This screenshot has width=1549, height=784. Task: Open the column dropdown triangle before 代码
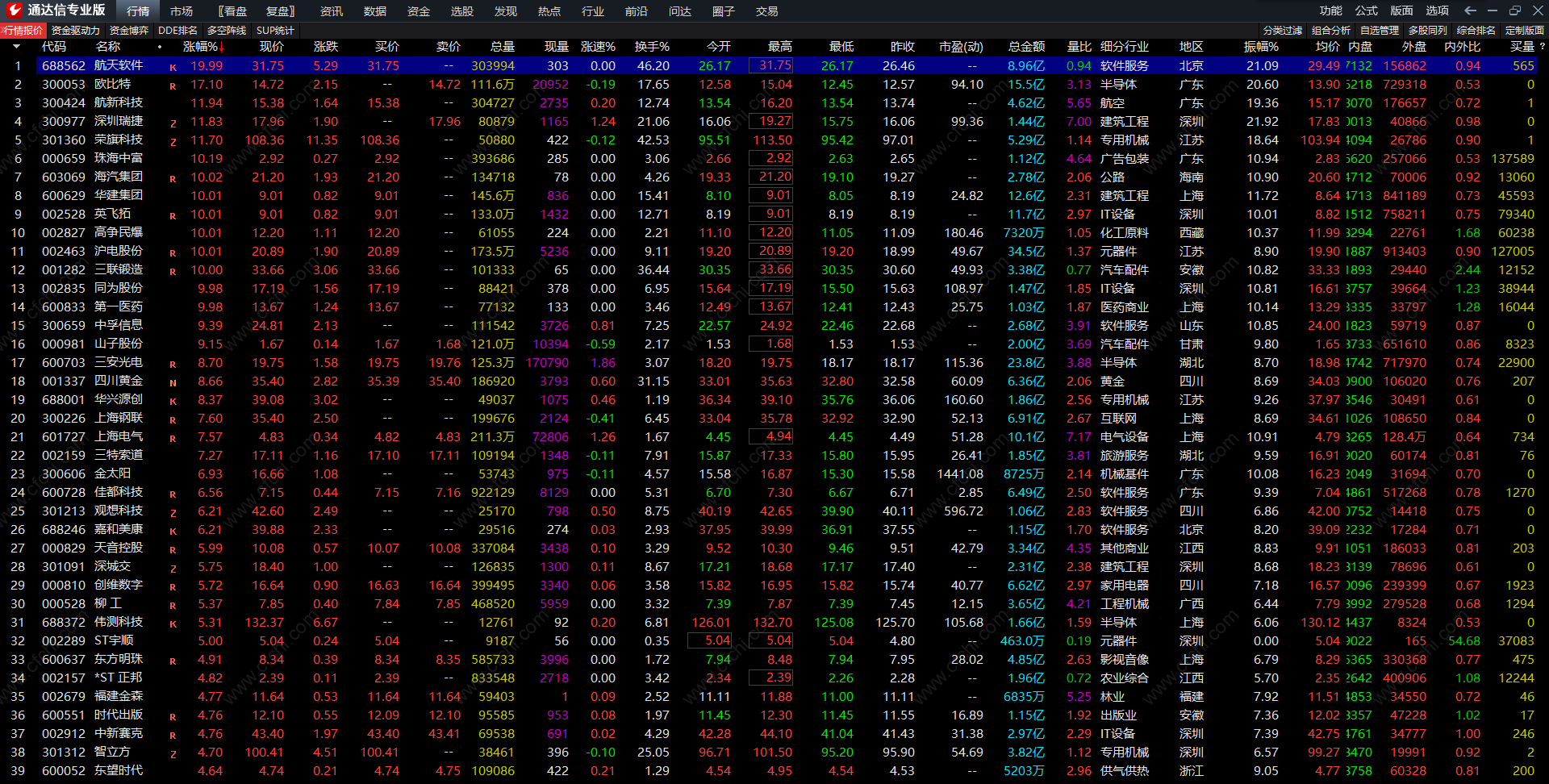(x=16, y=47)
